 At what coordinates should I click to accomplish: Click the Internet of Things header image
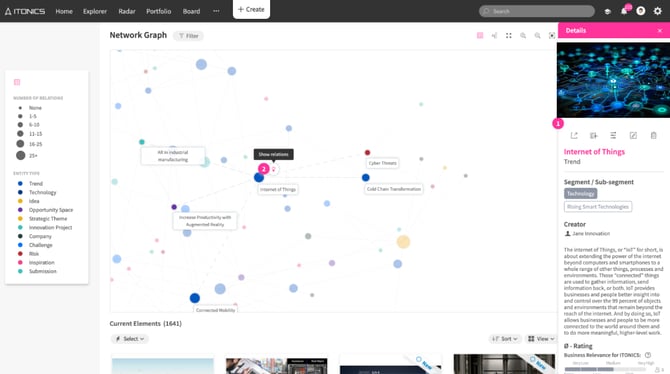pyautogui.click(x=613, y=80)
